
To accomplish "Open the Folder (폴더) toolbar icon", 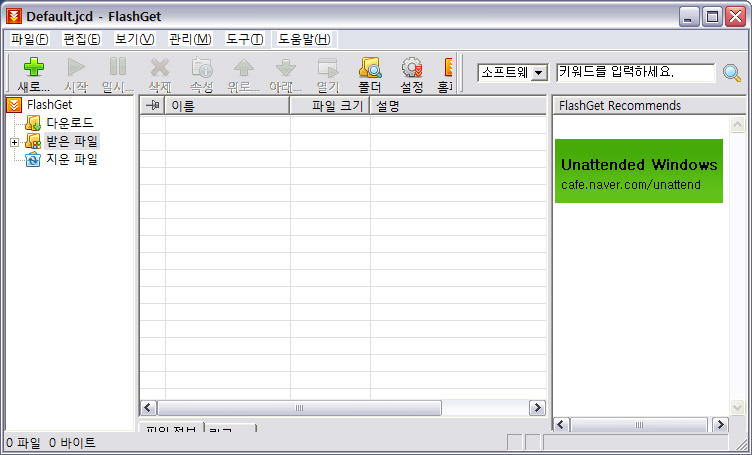I will coord(370,67).
